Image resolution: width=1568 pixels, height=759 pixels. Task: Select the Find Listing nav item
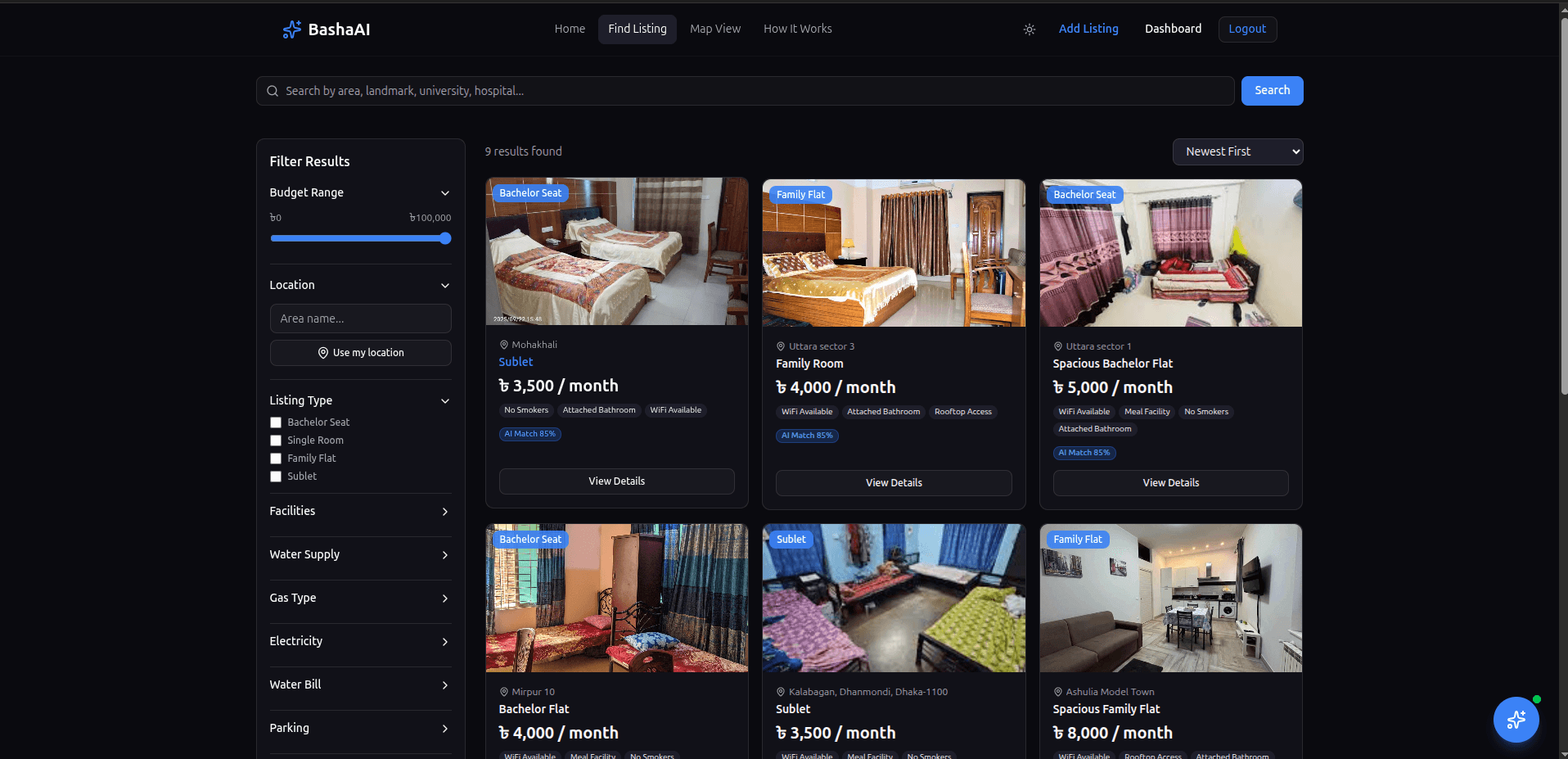tap(638, 29)
